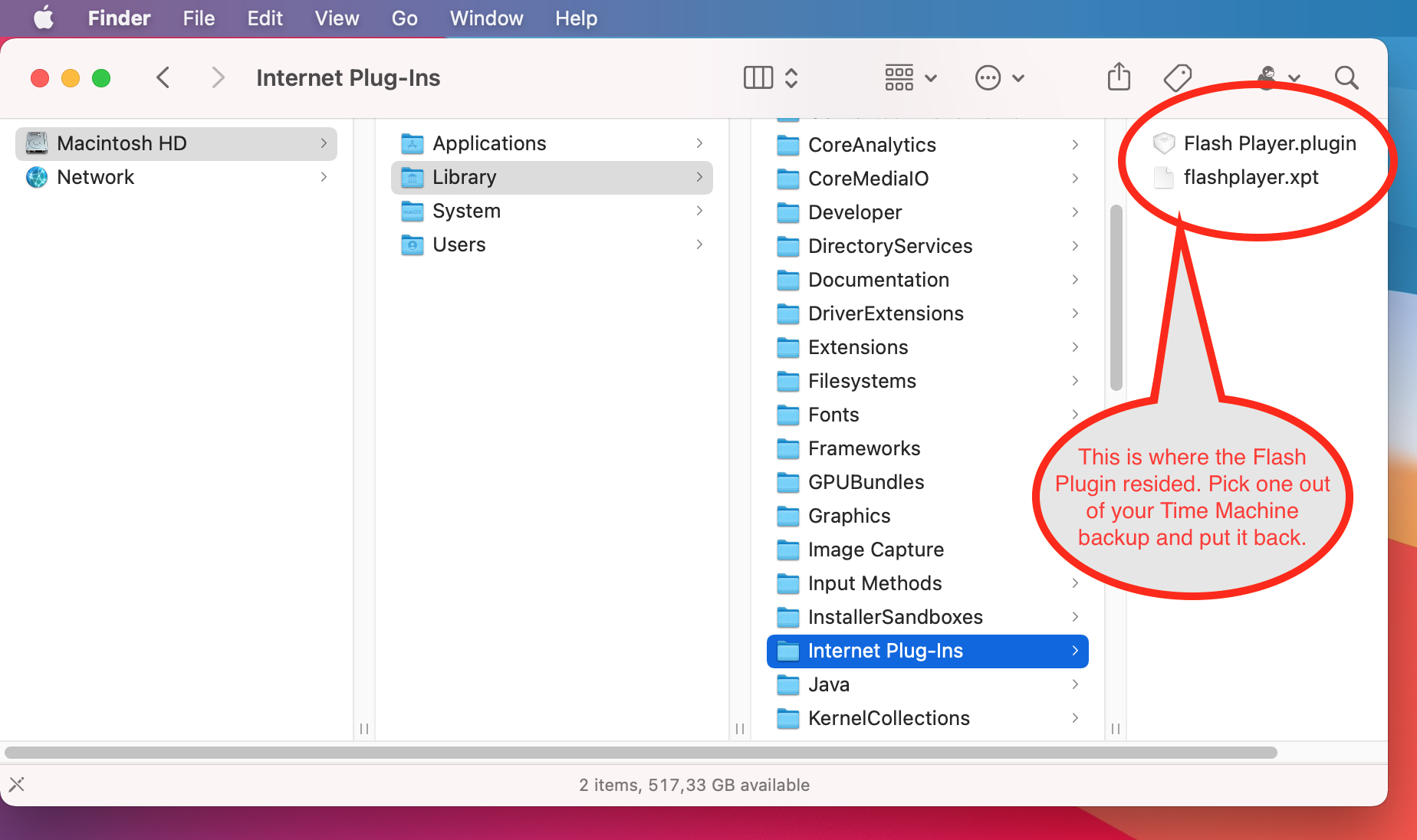Click the Java folder icon

point(788,684)
